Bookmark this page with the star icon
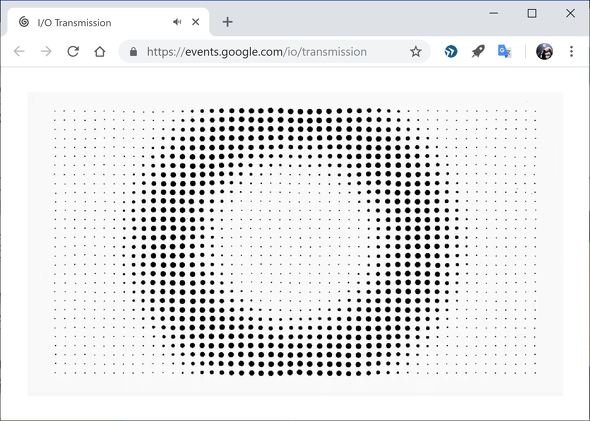 pyautogui.click(x=415, y=52)
